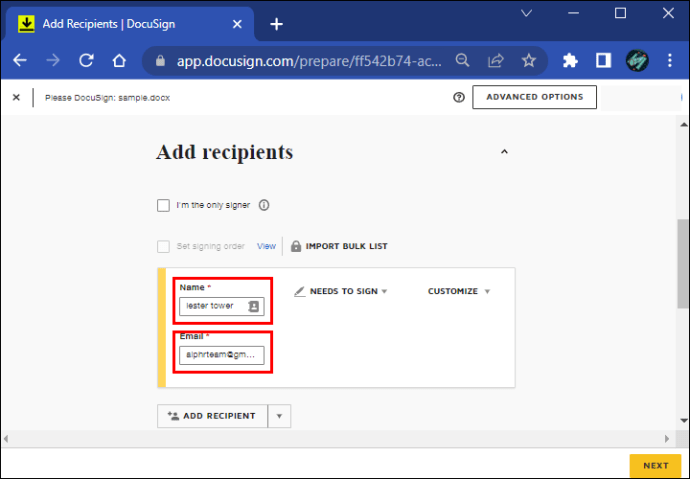
Task: Click the Add recipients heading
Action: tap(224, 152)
